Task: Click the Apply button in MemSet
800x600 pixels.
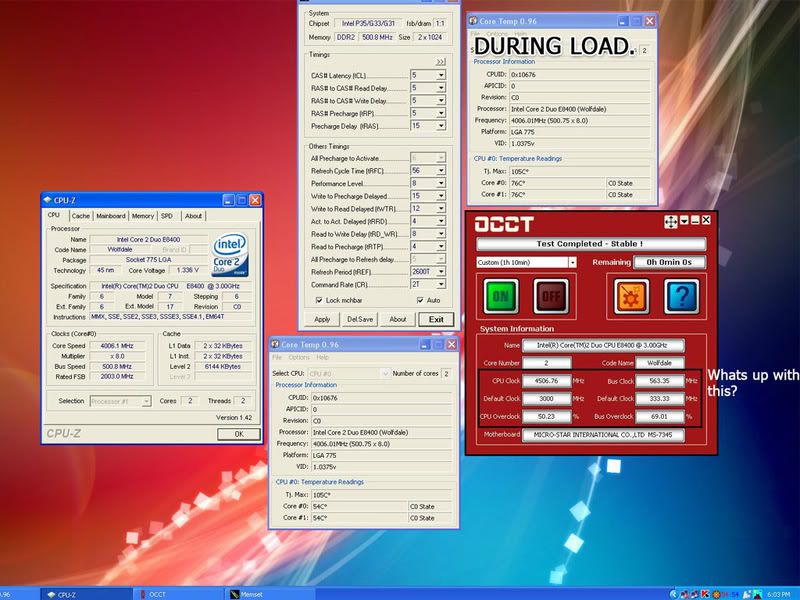Action: pos(322,319)
